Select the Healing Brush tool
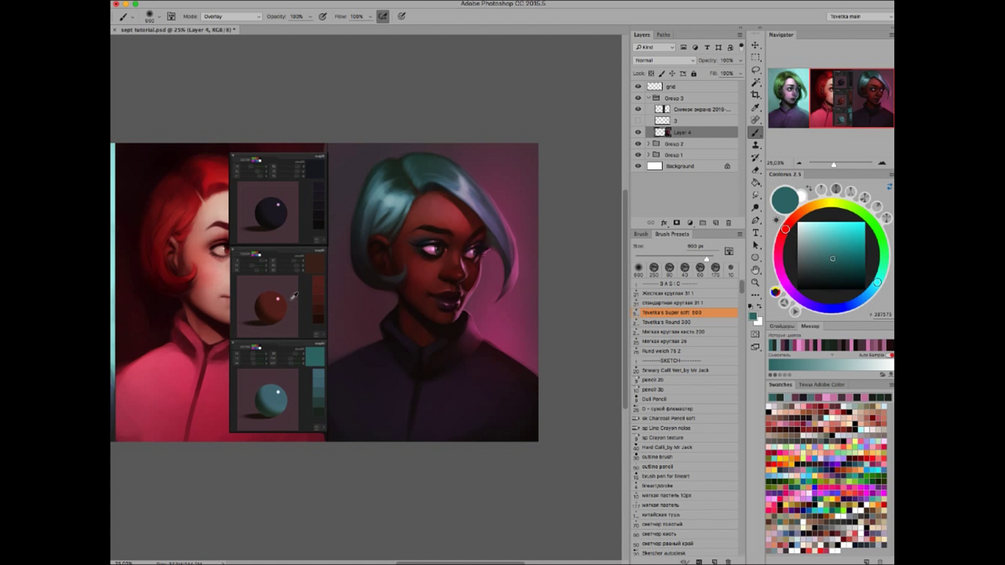 coord(756,120)
